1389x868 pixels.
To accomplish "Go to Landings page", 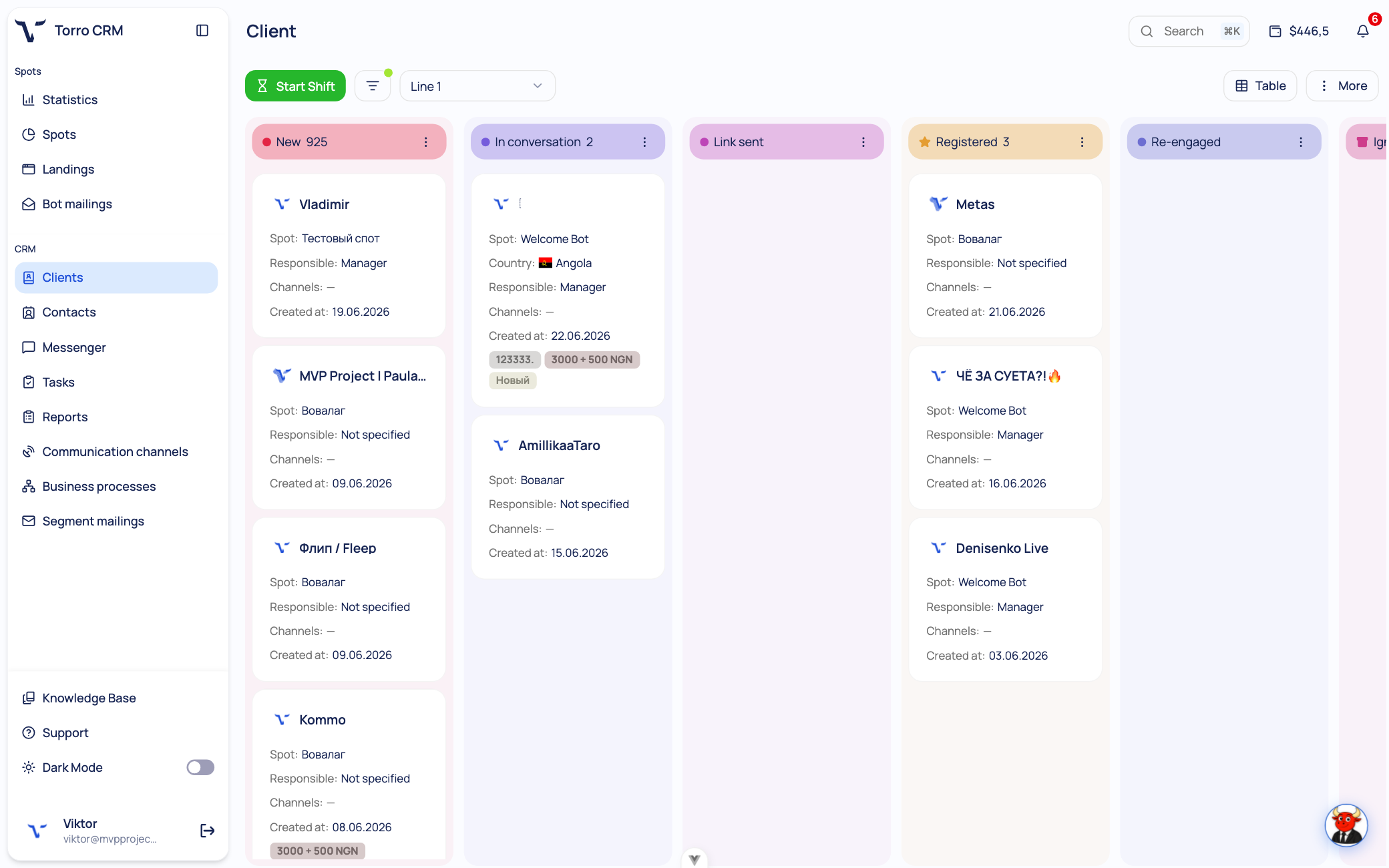I will (116, 170).
